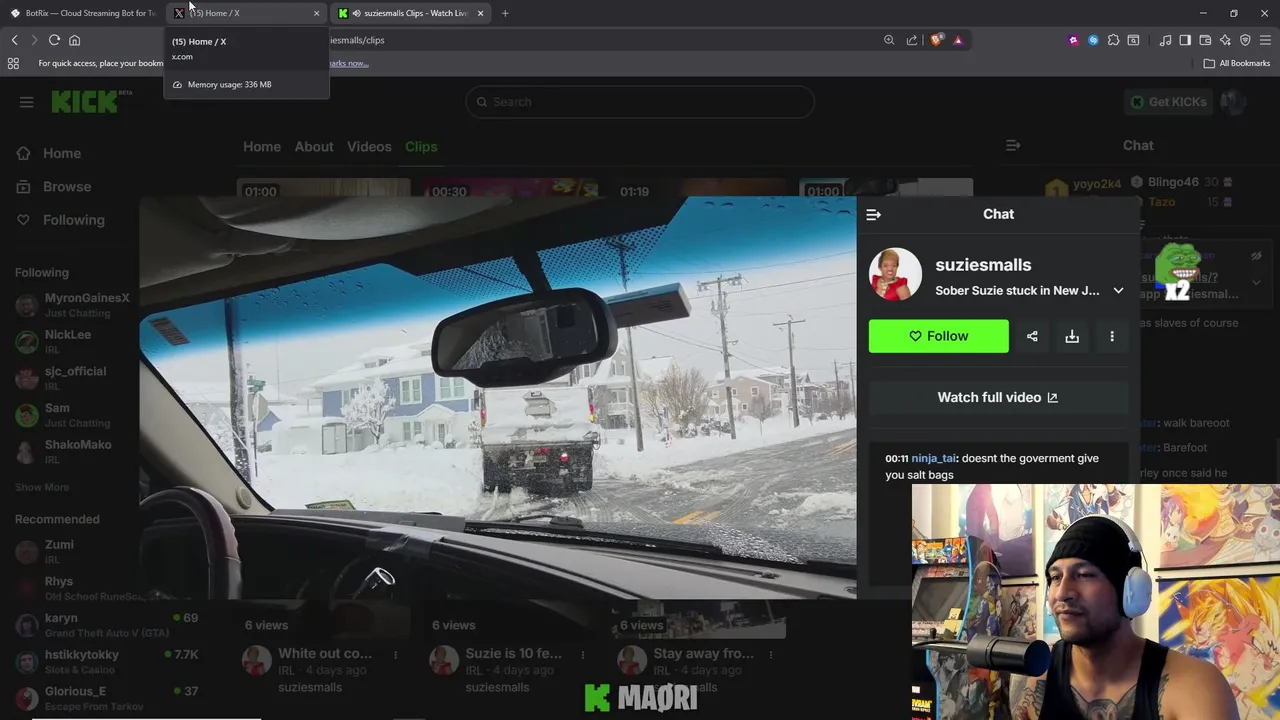Click the share icon in address bar
This screenshot has width=1280, height=720.
click(x=912, y=40)
